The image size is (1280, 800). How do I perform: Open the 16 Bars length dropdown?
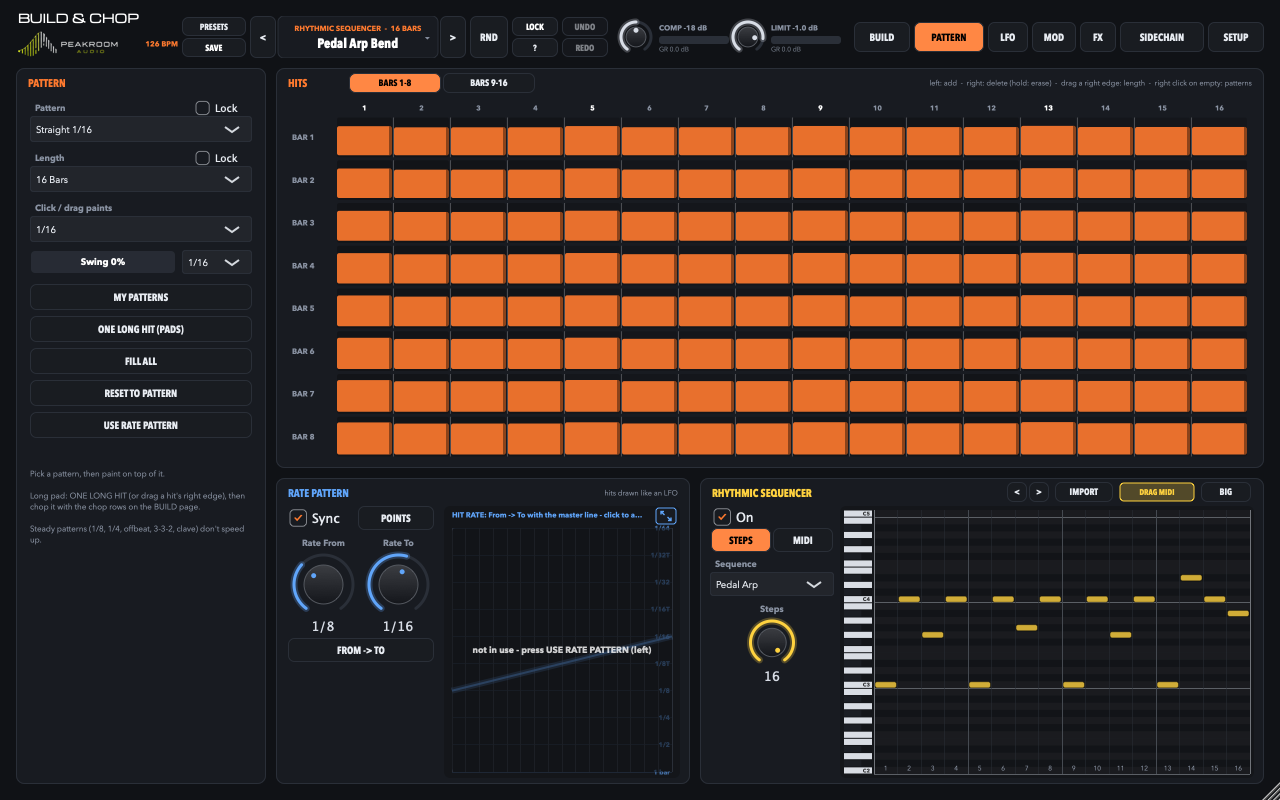pyautogui.click(x=141, y=179)
